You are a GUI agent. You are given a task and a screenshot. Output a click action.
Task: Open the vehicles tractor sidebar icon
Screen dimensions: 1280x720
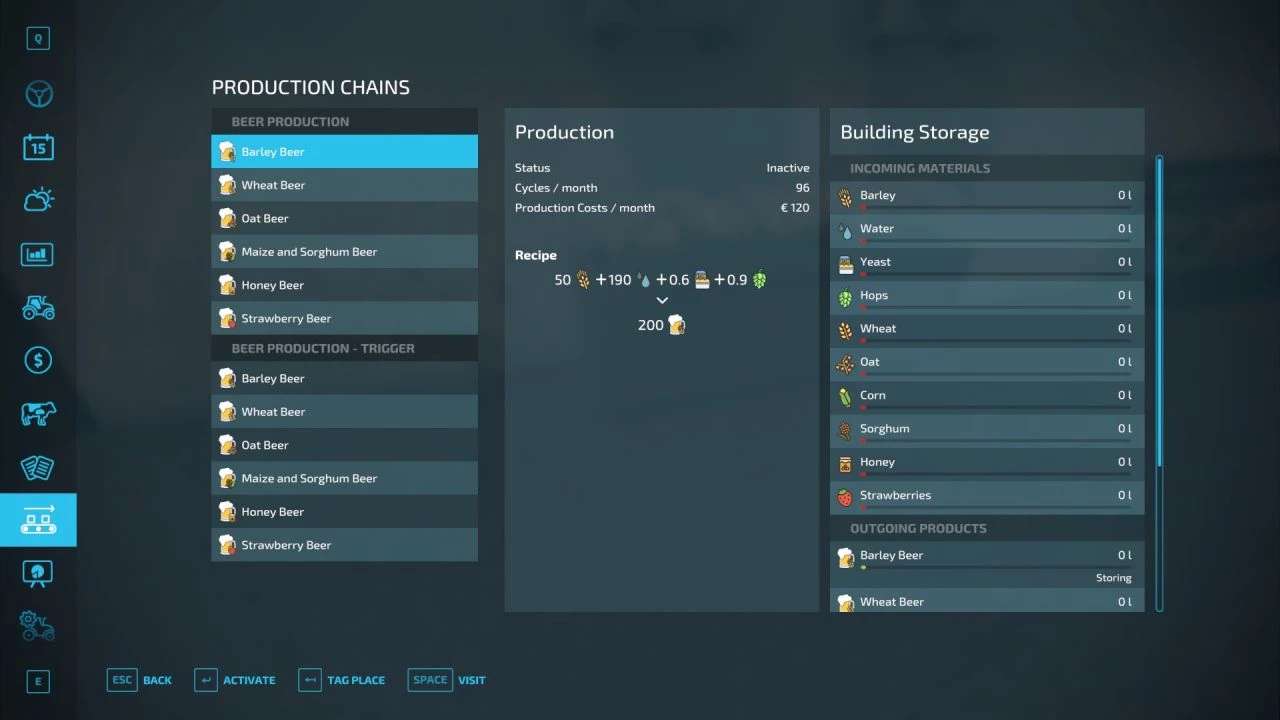(38, 307)
